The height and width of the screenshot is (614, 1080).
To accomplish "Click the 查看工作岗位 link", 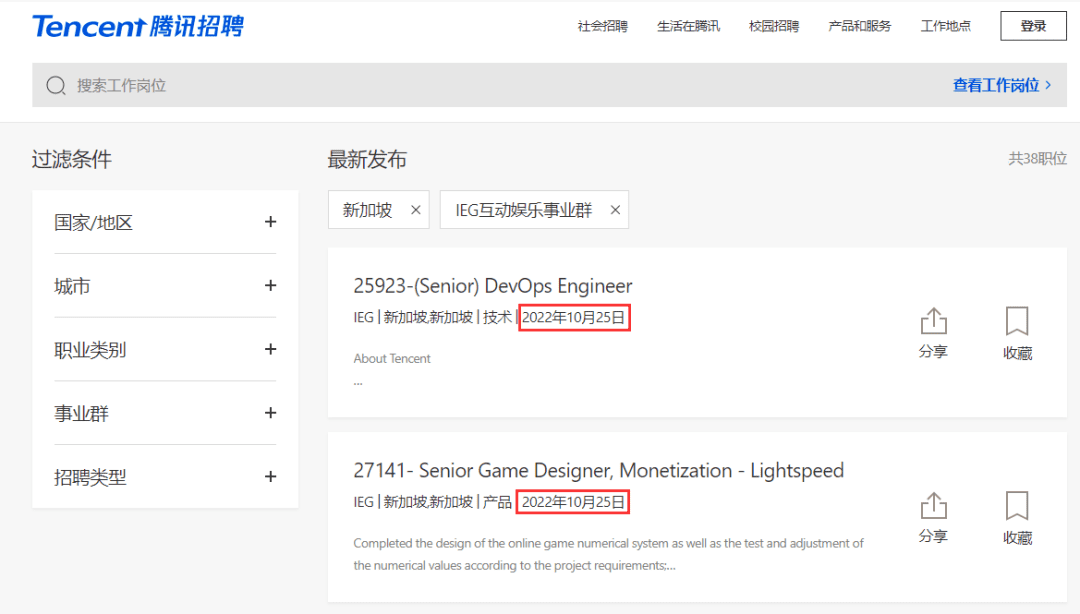I will 1001,86.
